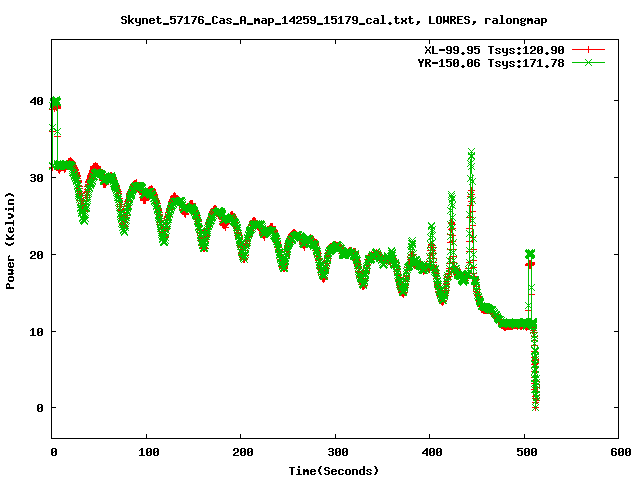Click the tallest green spike near 33 Kelvin

[x=471, y=154]
